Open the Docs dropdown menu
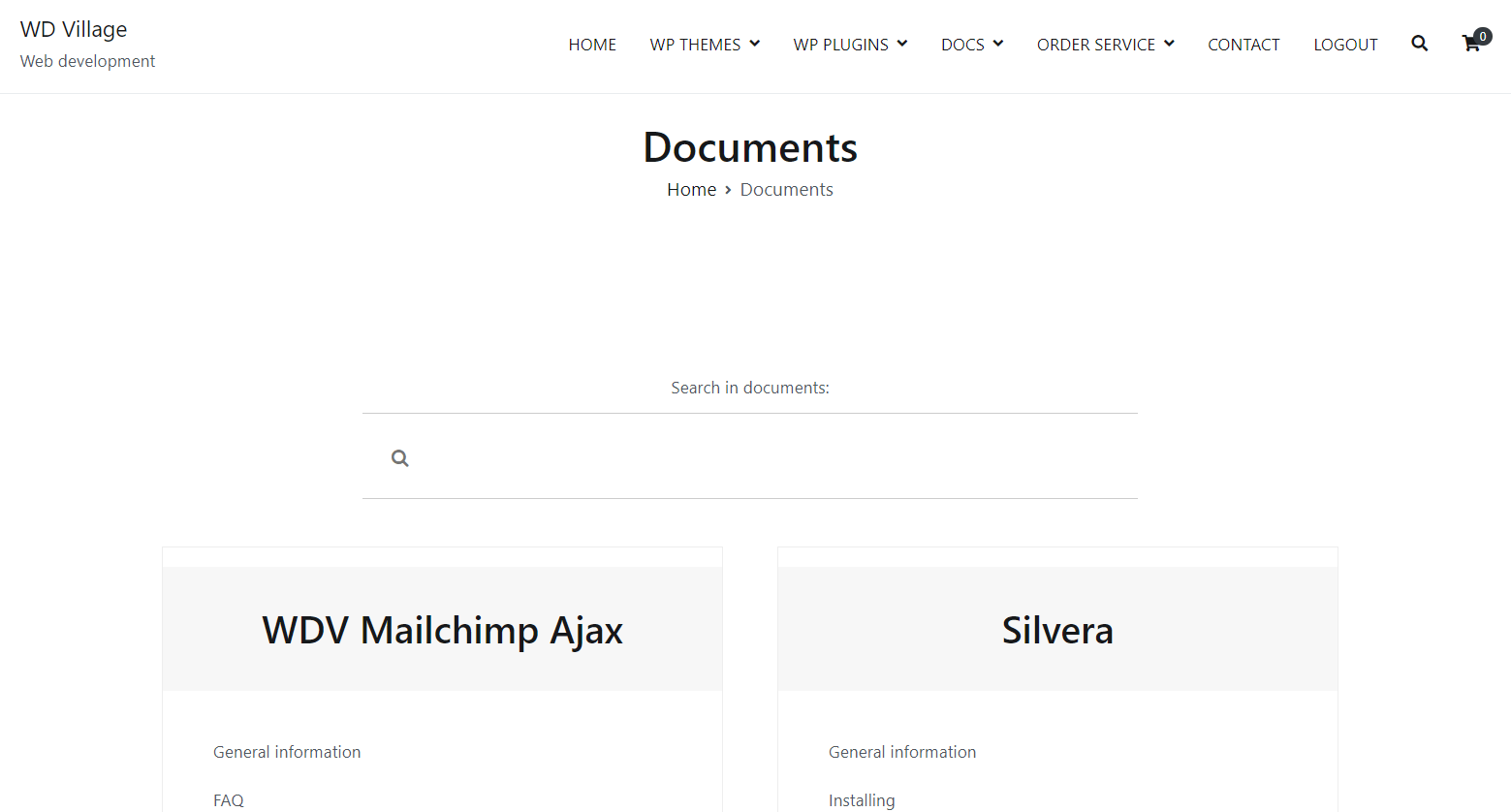 tap(971, 45)
